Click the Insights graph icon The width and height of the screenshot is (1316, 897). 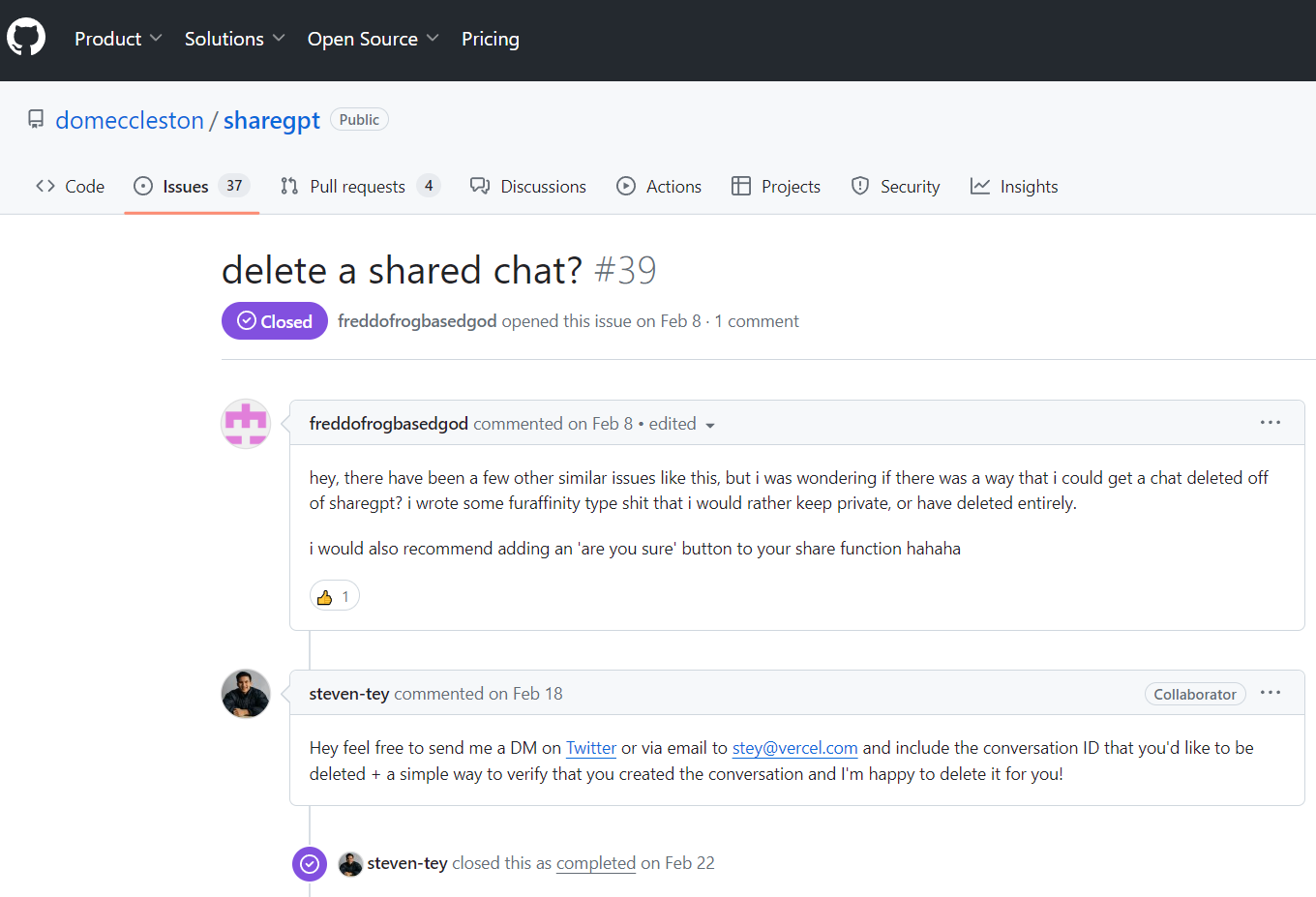pyautogui.click(x=980, y=186)
